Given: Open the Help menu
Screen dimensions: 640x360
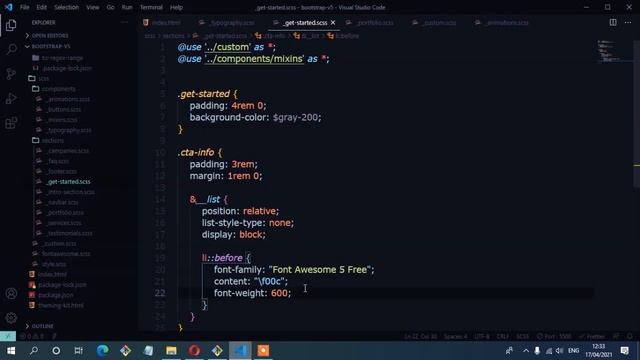Looking at the screenshot, I should click(x=176, y=7).
